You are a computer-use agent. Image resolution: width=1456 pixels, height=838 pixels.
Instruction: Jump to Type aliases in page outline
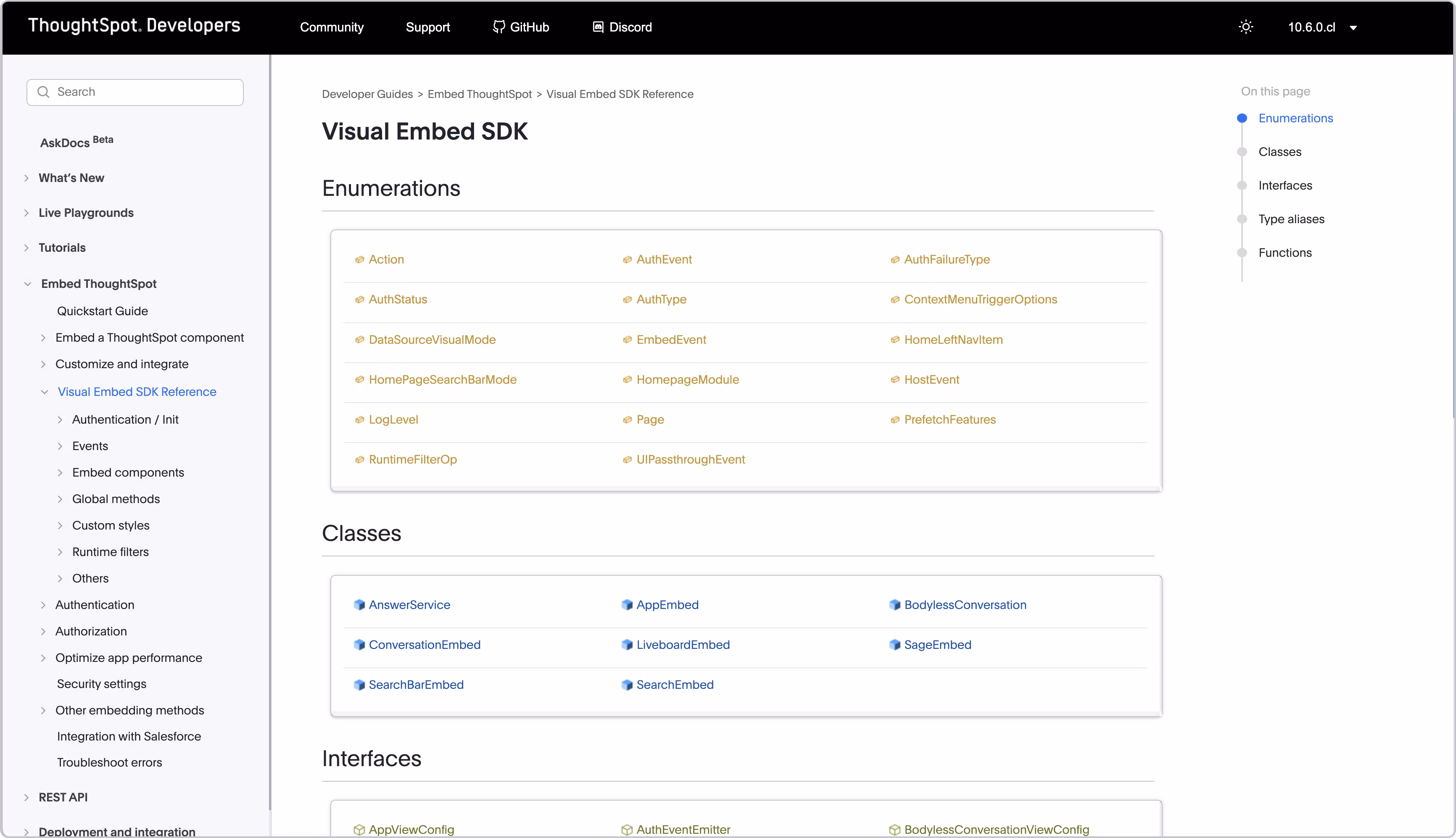1291,219
